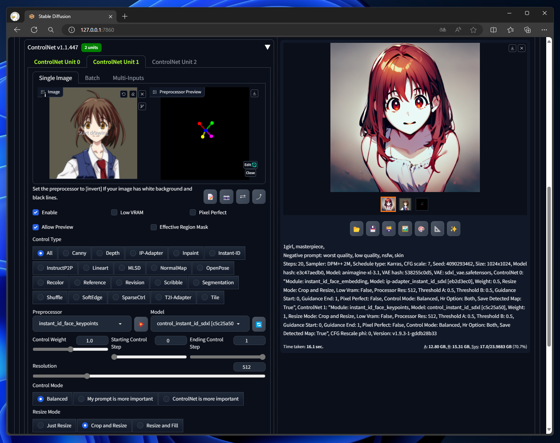Screen dimensions: 560x443
Task: Open the webcam button under the image
Action: click(x=226, y=197)
